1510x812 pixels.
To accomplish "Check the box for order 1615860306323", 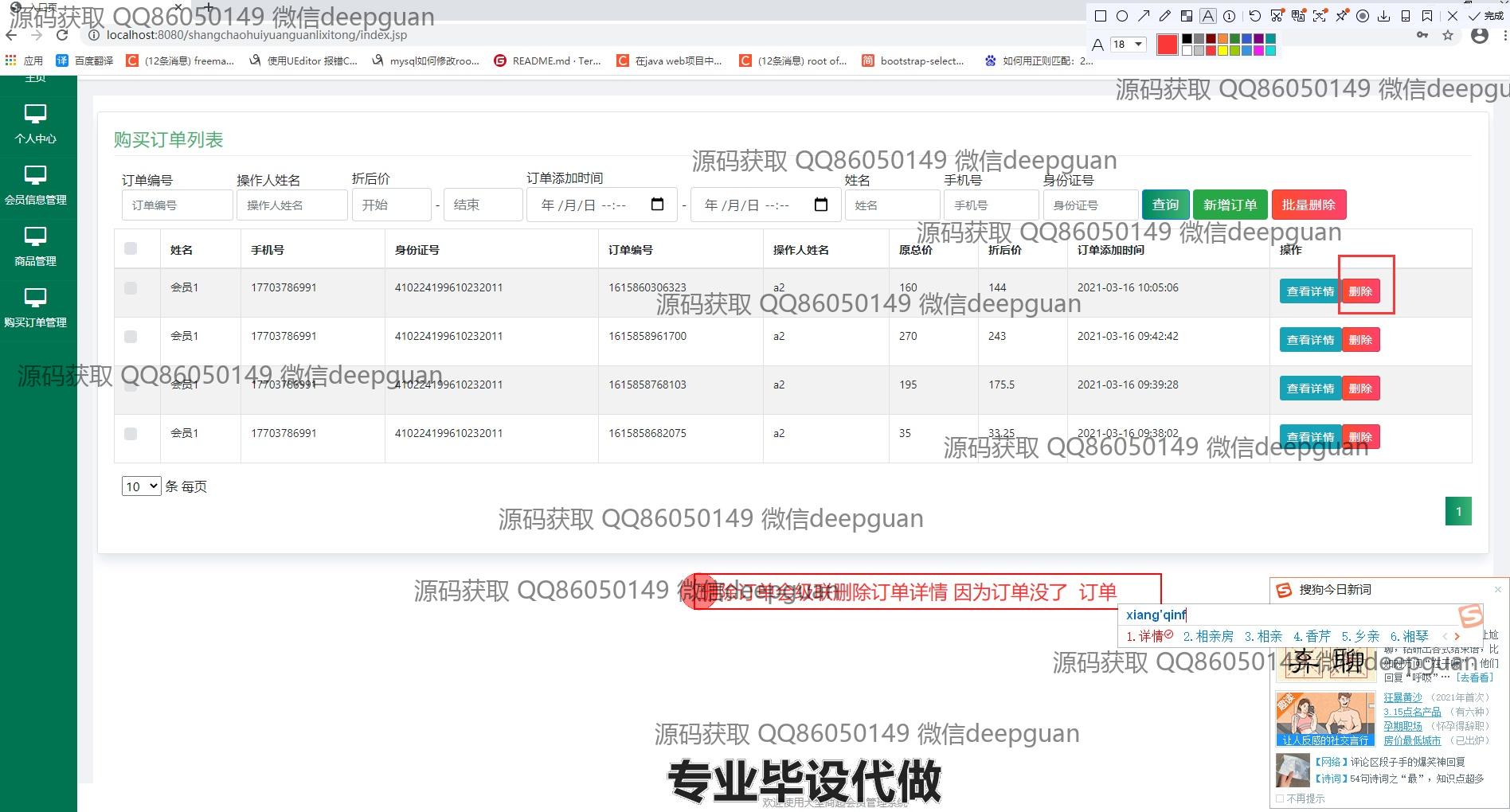I will (x=131, y=288).
